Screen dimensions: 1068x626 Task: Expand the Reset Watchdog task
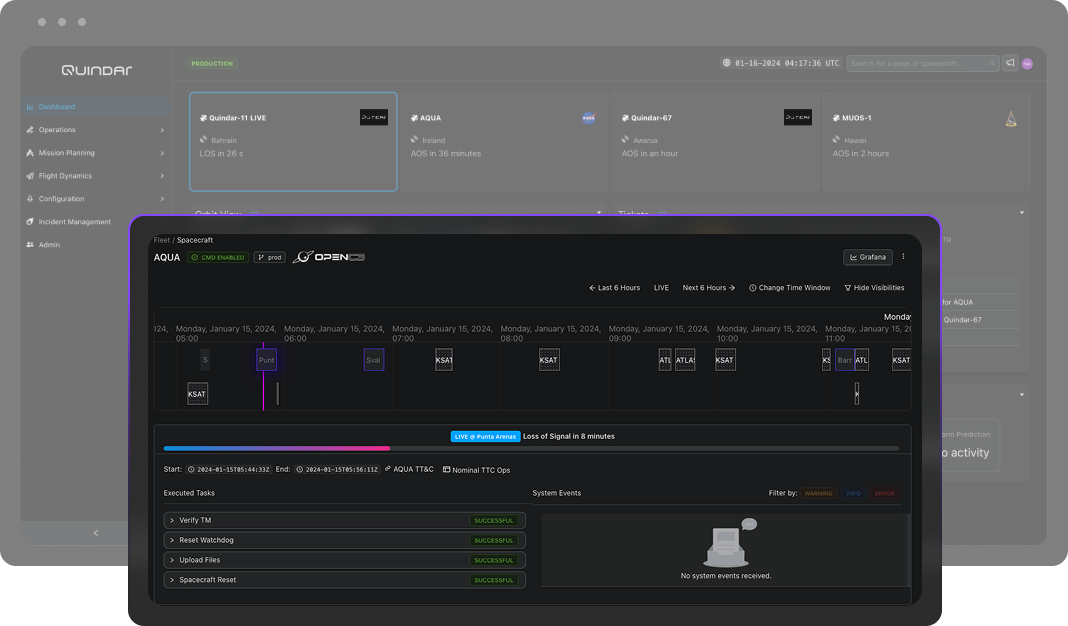(x=344, y=540)
